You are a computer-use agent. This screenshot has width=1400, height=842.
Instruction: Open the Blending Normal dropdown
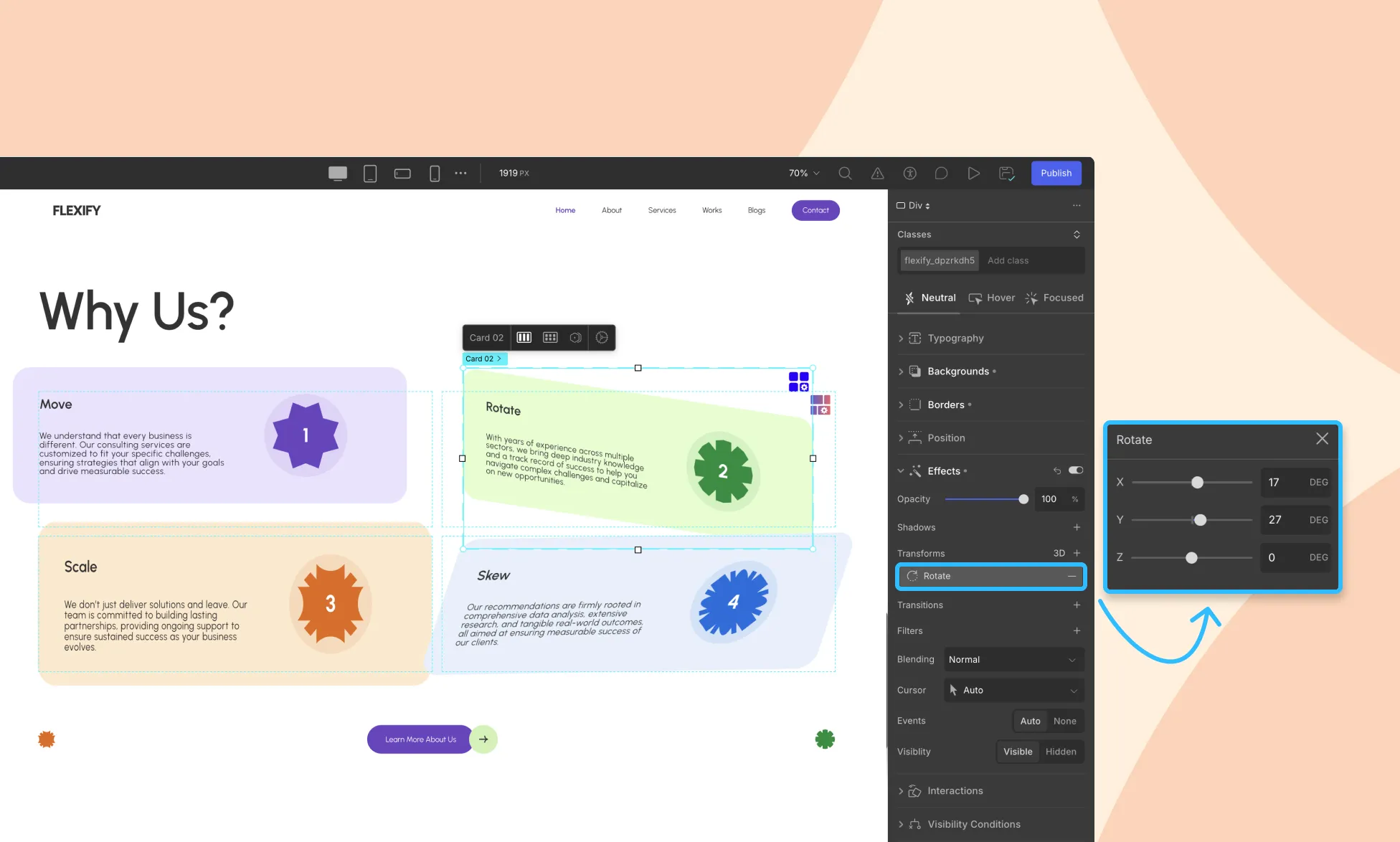click(1013, 660)
